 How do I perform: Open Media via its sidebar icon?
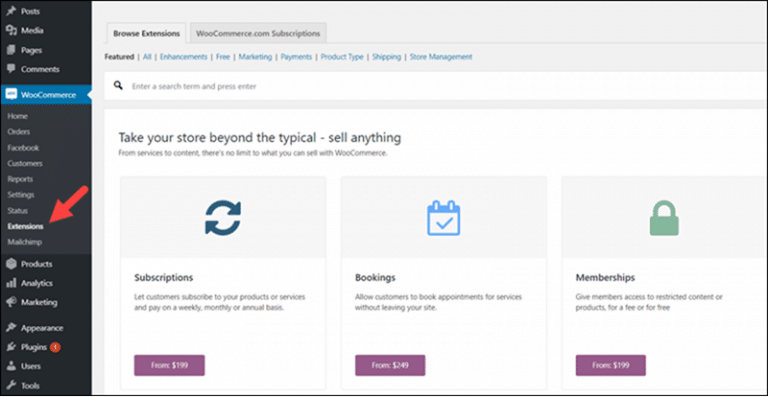tap(11, 30)
